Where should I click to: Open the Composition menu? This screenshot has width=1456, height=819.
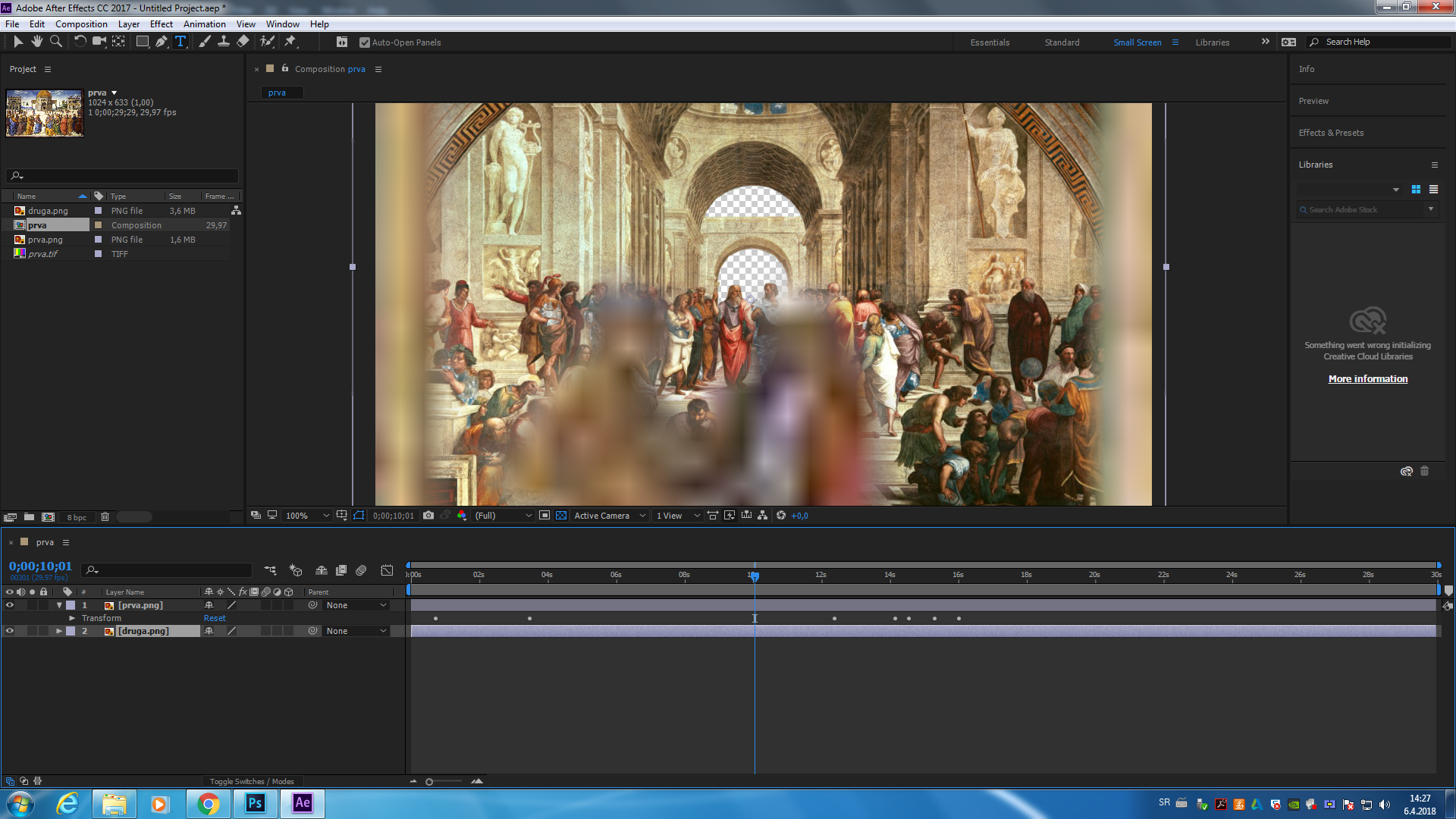(81, 24)
